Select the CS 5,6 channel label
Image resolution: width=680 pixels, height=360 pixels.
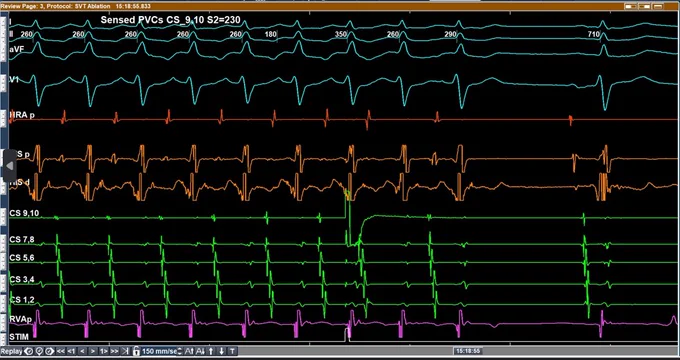coord(22,258)
